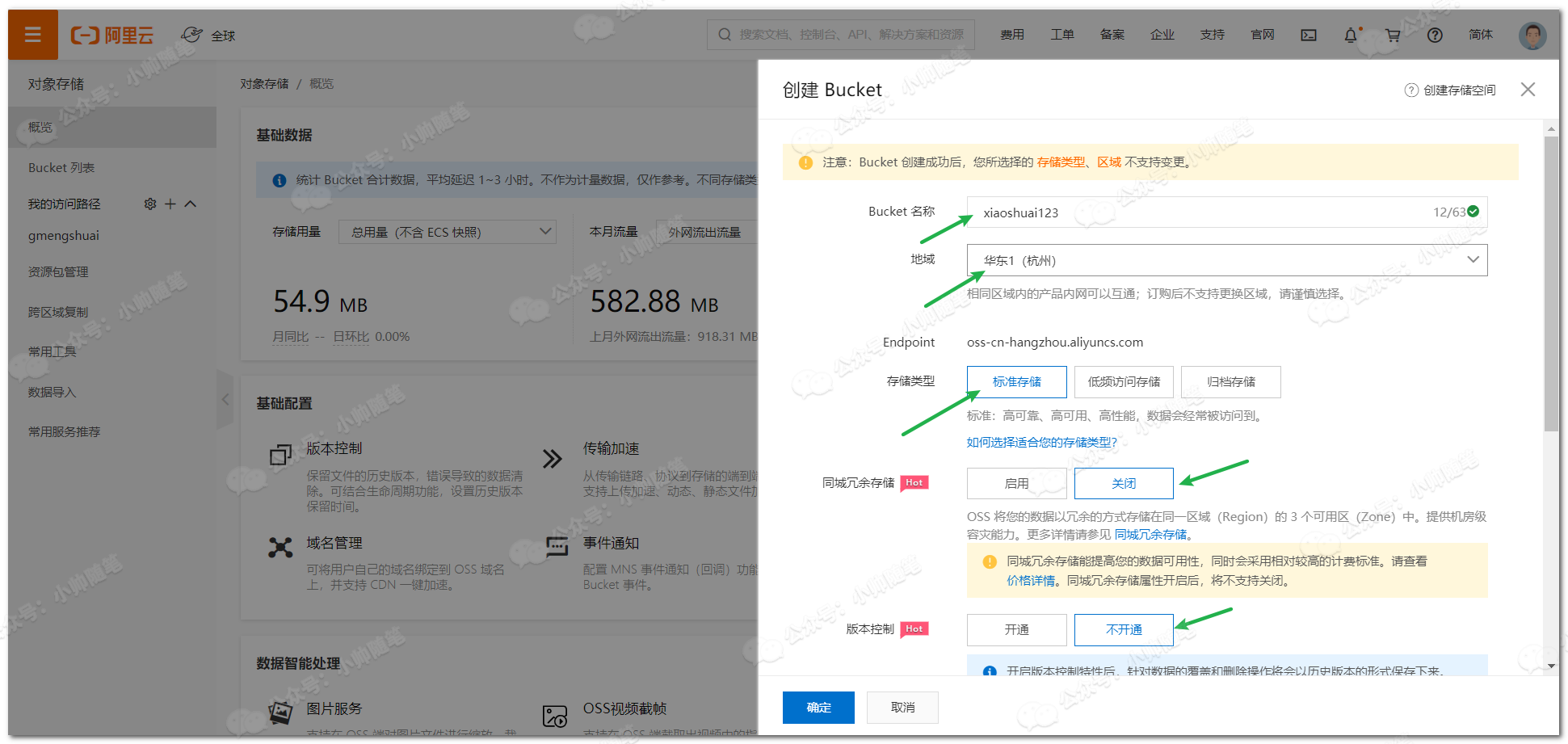Click the 图片服务 icon

click(280, 712)
